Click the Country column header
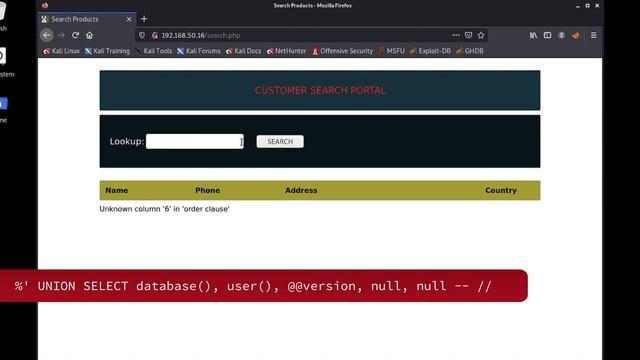Screen dimensions: 640x360 (501, 190)
